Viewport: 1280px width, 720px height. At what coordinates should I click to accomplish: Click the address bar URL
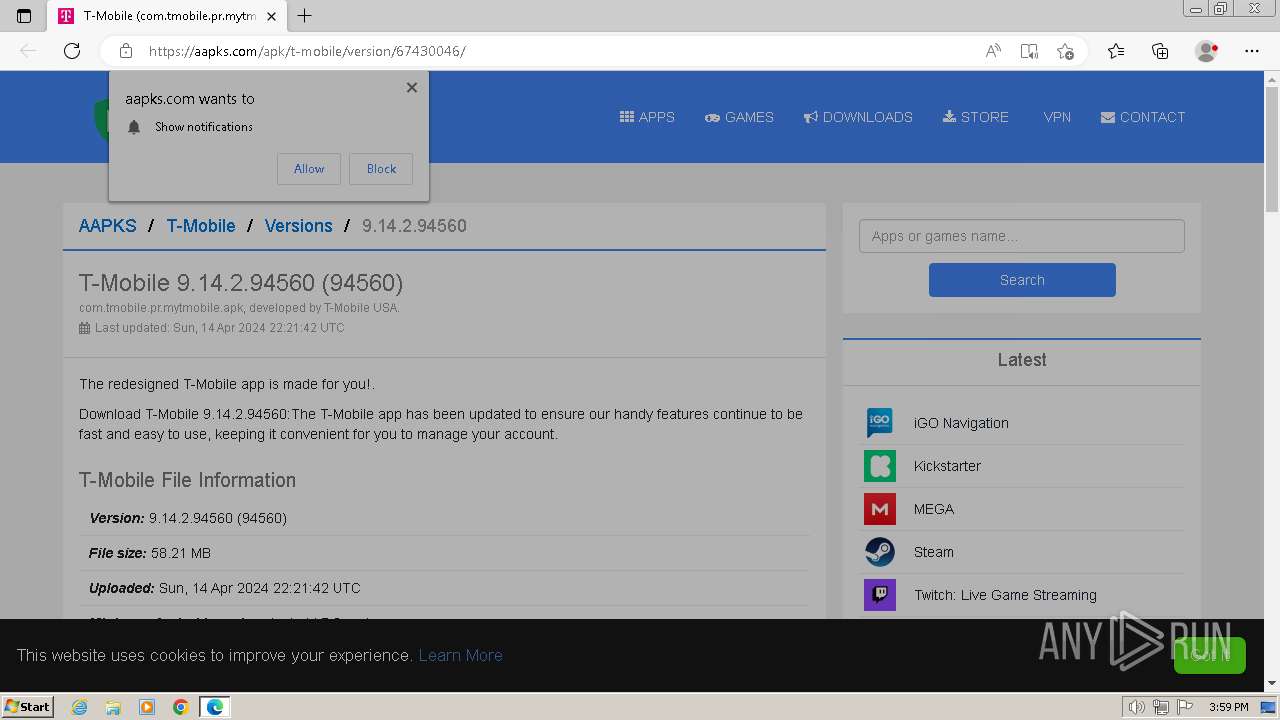click(307, 51)
